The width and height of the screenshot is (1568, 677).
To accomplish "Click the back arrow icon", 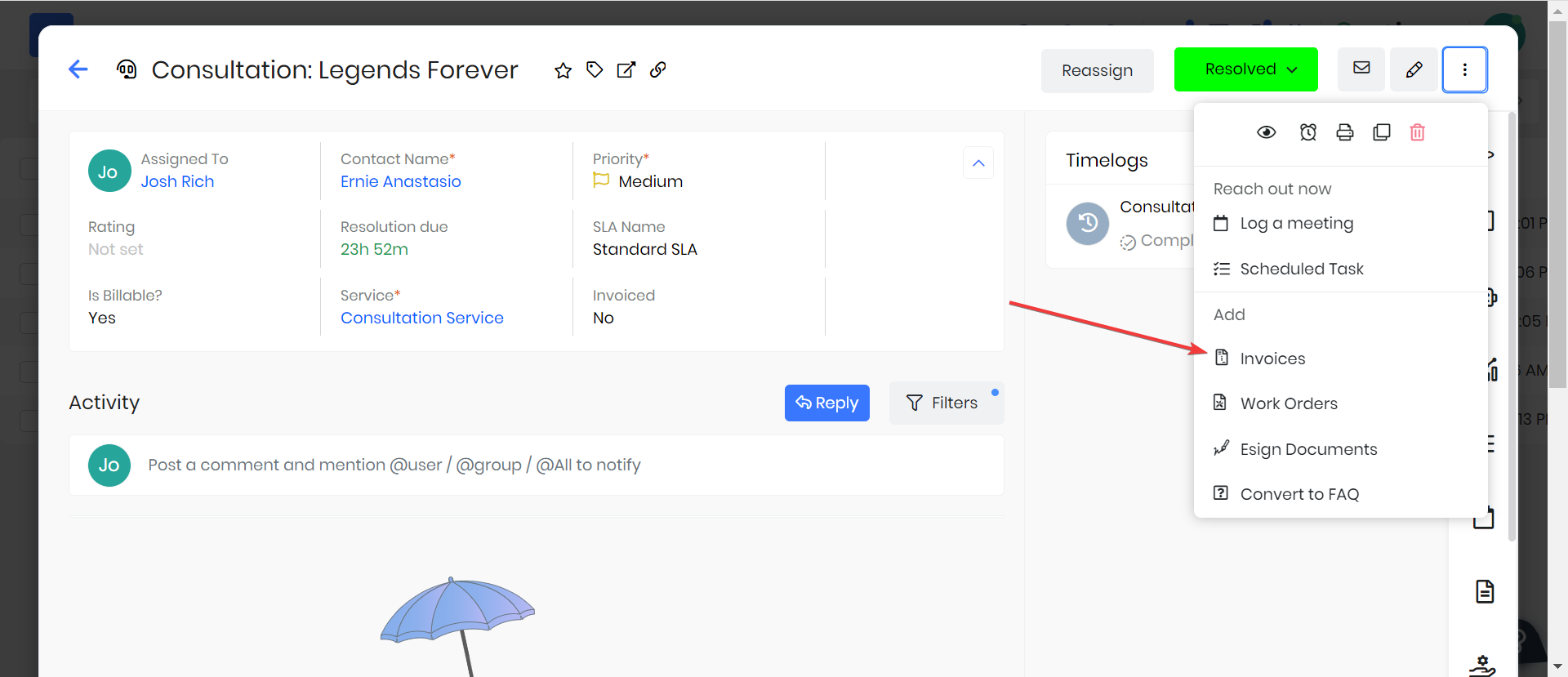I will pyautogui.click(x=78, y=69).
